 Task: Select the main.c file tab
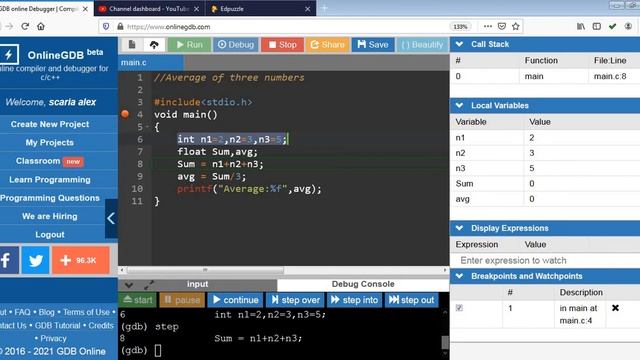pos(151,62)
